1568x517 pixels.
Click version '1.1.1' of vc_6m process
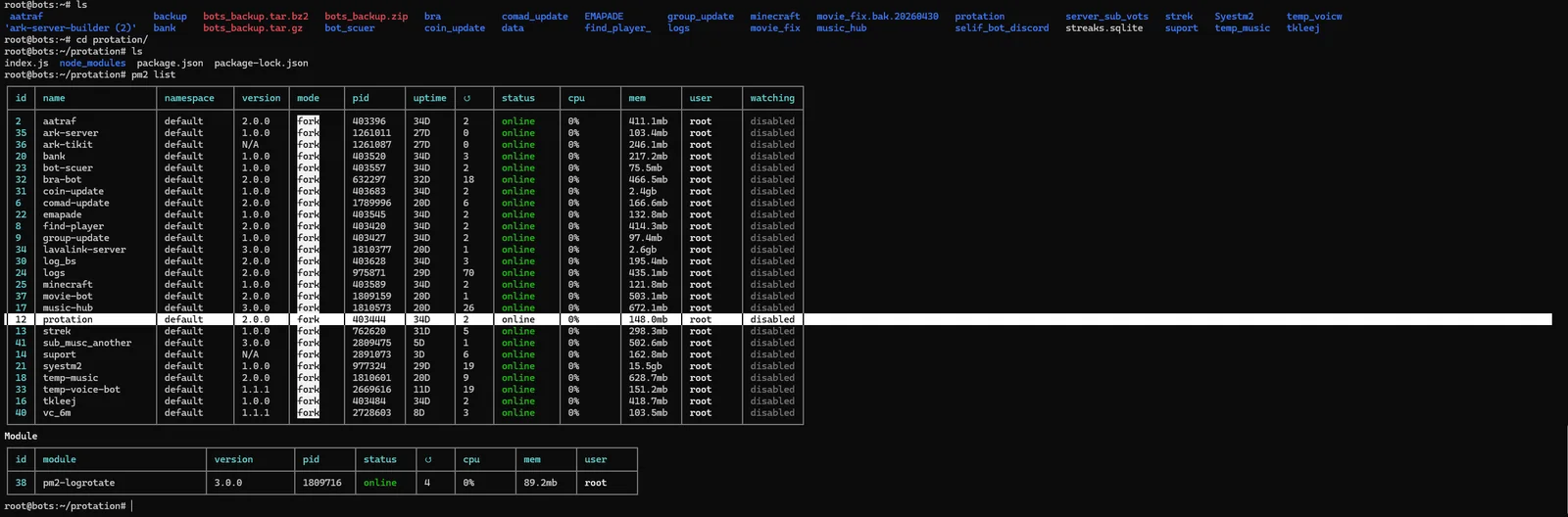coord(256,413)
